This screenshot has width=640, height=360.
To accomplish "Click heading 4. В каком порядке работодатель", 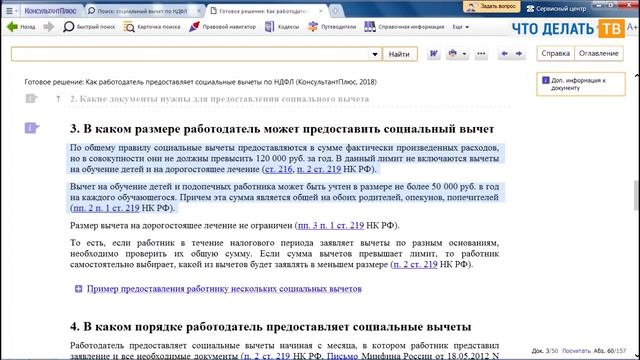I will 271,327.
